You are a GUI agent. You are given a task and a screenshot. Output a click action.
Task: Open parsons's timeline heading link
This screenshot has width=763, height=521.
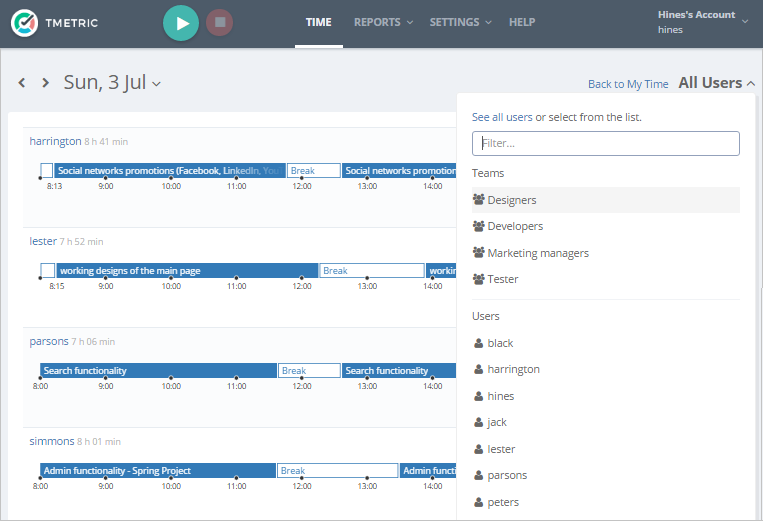point(49,341)
